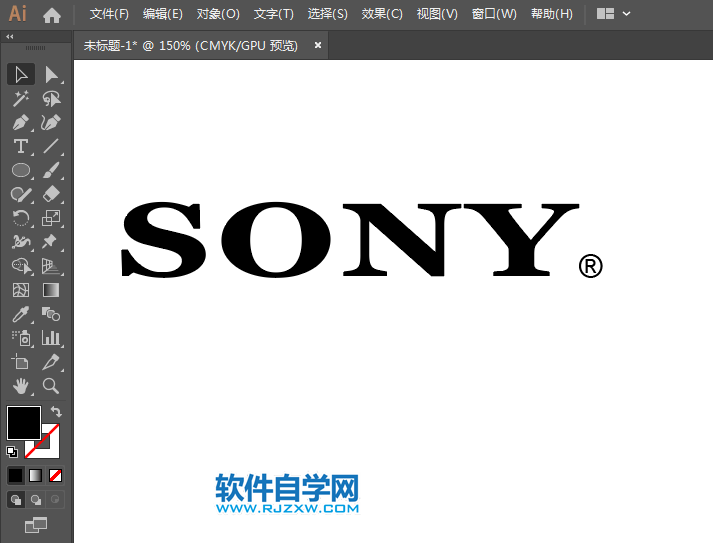Select the Direct Selection tool
Viewport: 713px width, 543px height.
tap(51, 75)
